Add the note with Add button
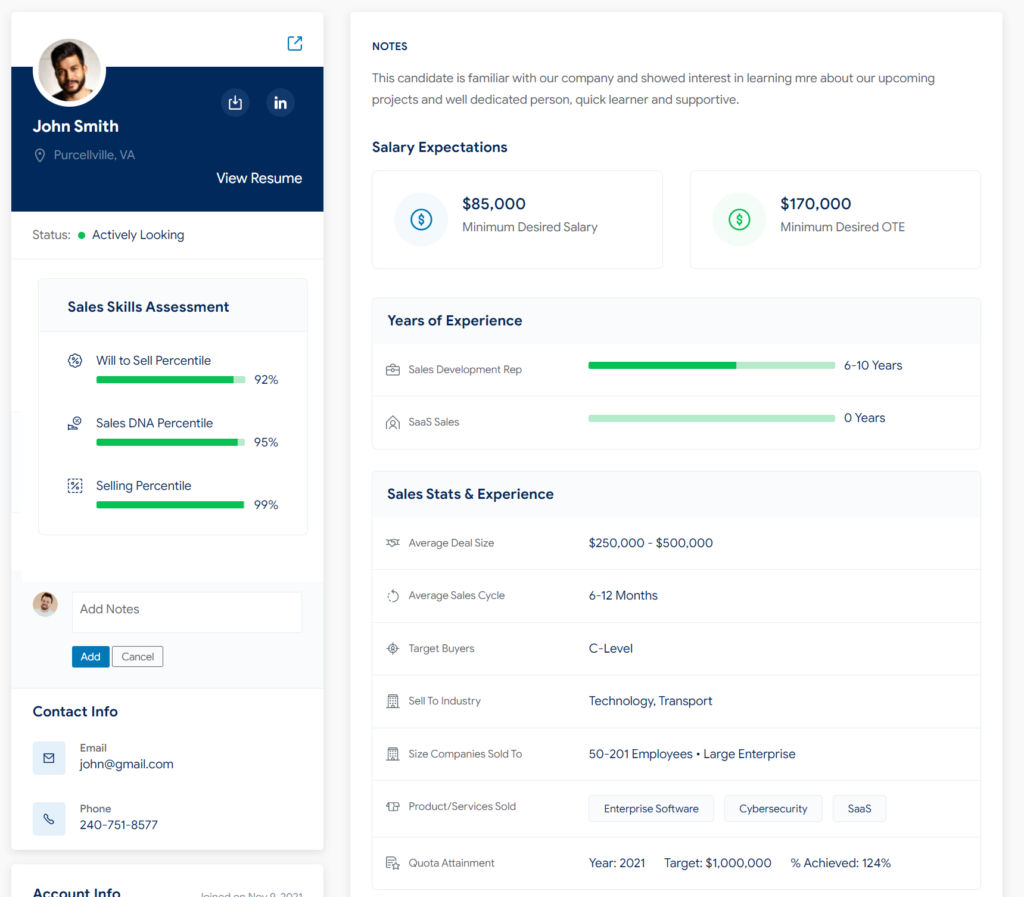 (91, 657)
